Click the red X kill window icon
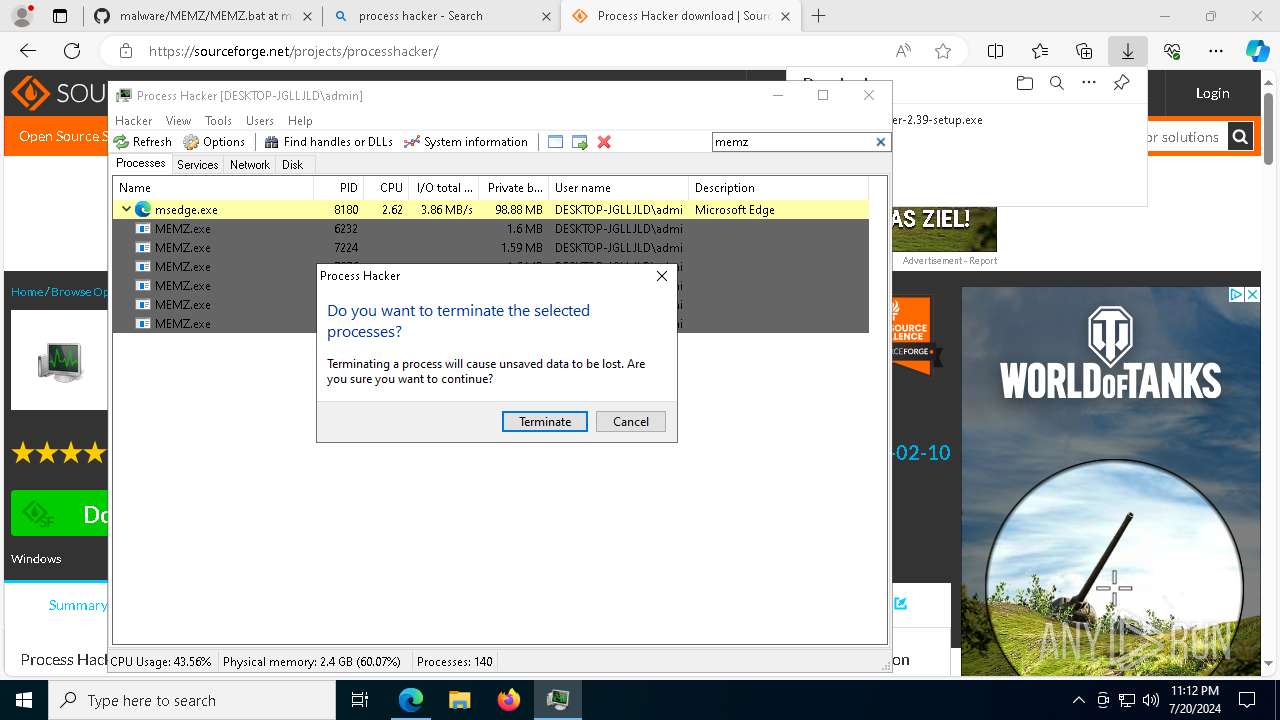This screenshot has width=1280, height=720. [604, 142]
